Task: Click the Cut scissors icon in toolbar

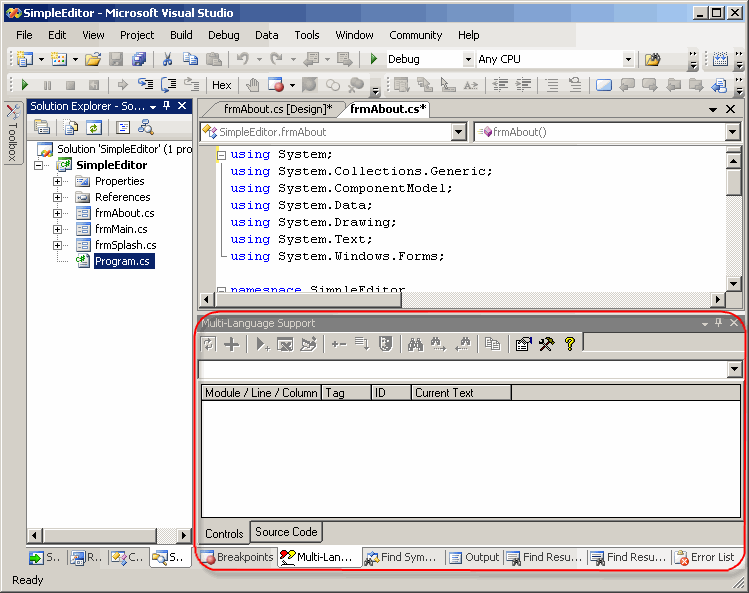Action: coord(167,60)
